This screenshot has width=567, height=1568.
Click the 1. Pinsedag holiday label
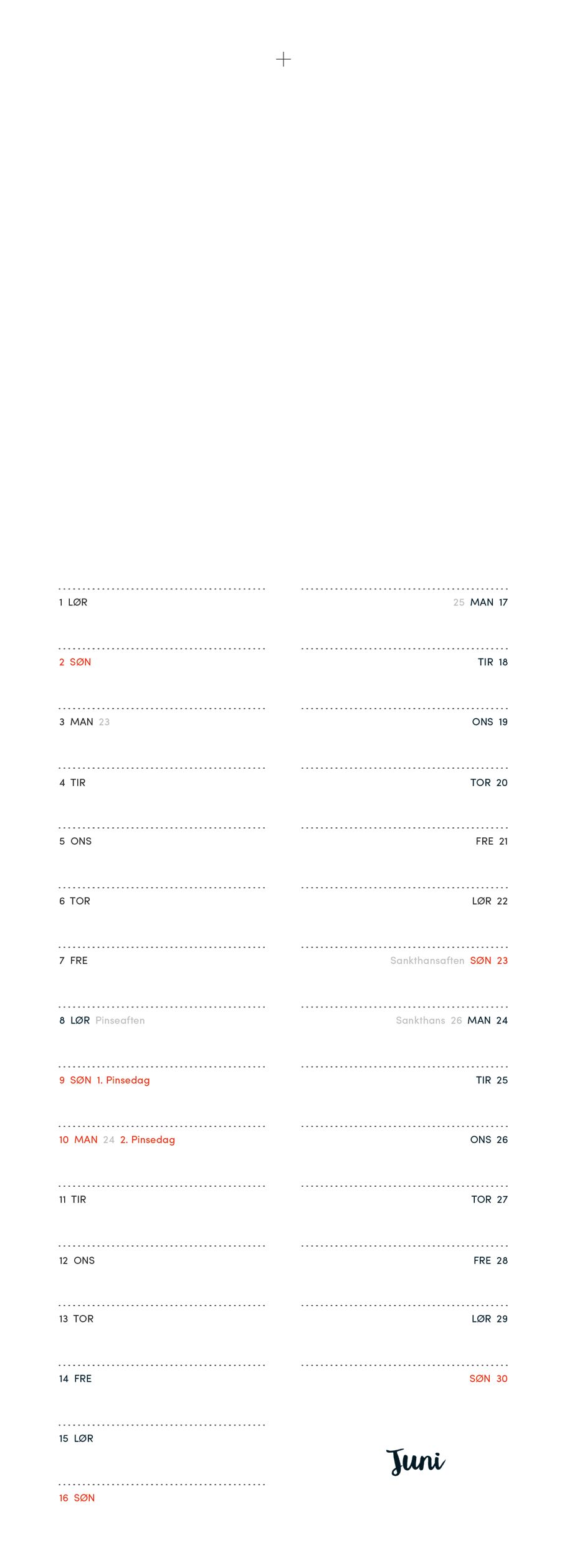pos(123,1081)
